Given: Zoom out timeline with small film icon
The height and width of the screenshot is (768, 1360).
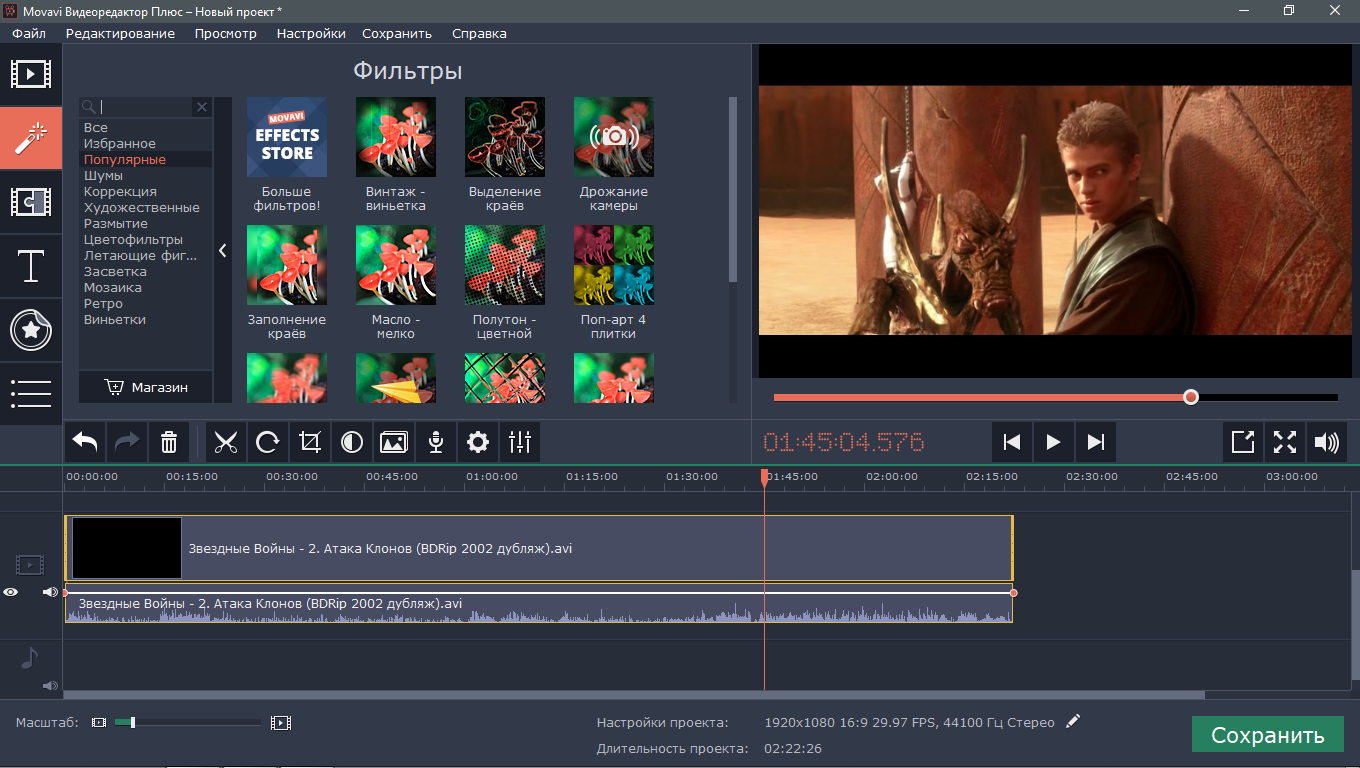Looking at the screenshot, I should 99,722.
